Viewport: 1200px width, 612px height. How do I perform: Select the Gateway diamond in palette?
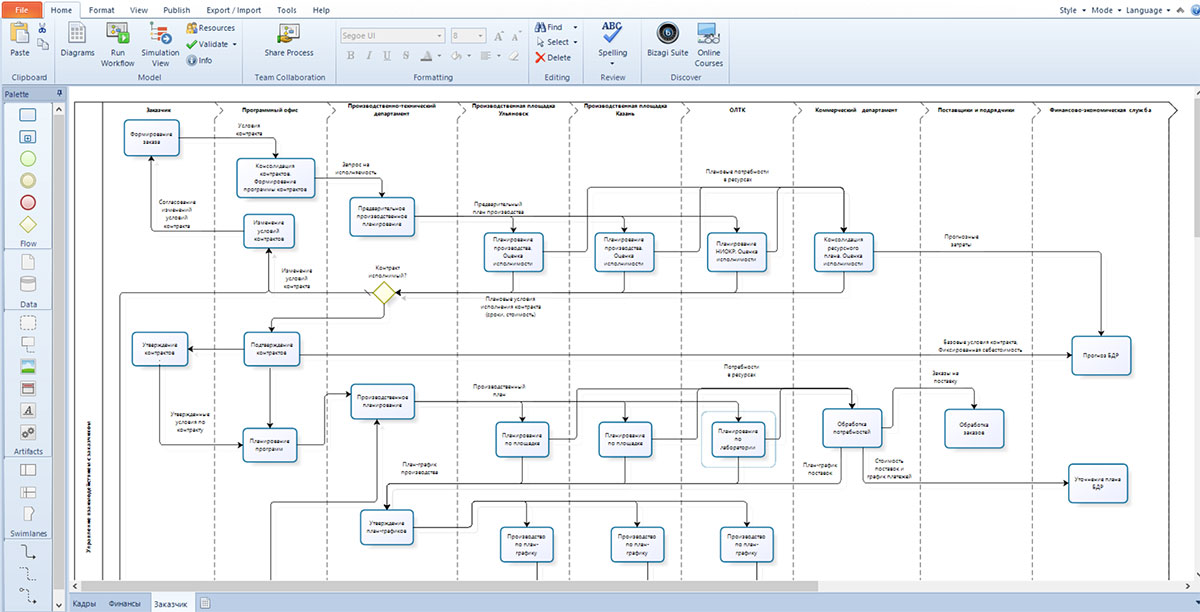tap(28, 224)
